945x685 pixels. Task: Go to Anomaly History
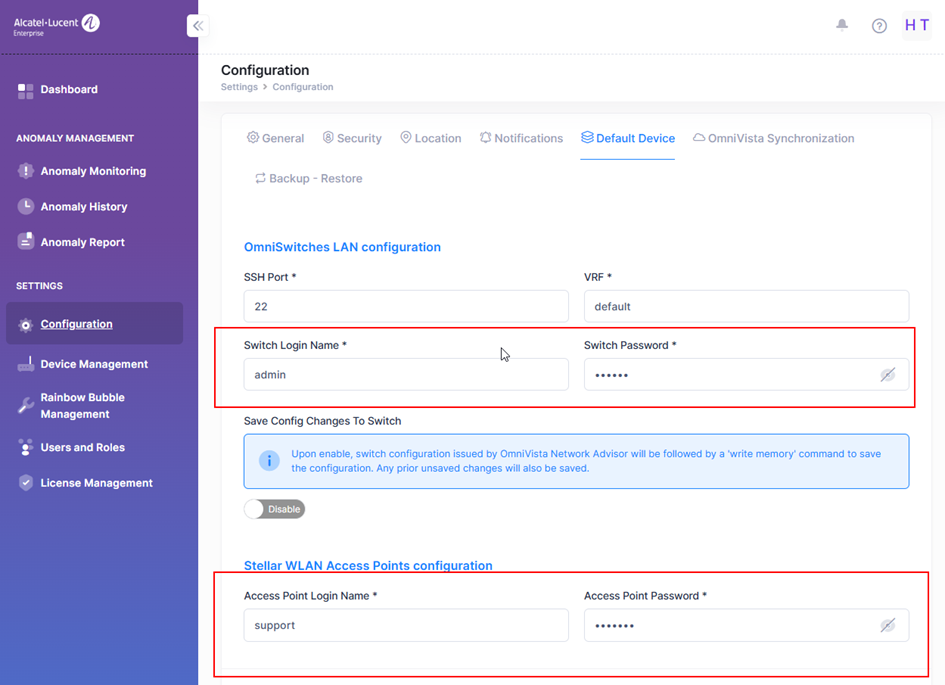(x=83, y=207)
